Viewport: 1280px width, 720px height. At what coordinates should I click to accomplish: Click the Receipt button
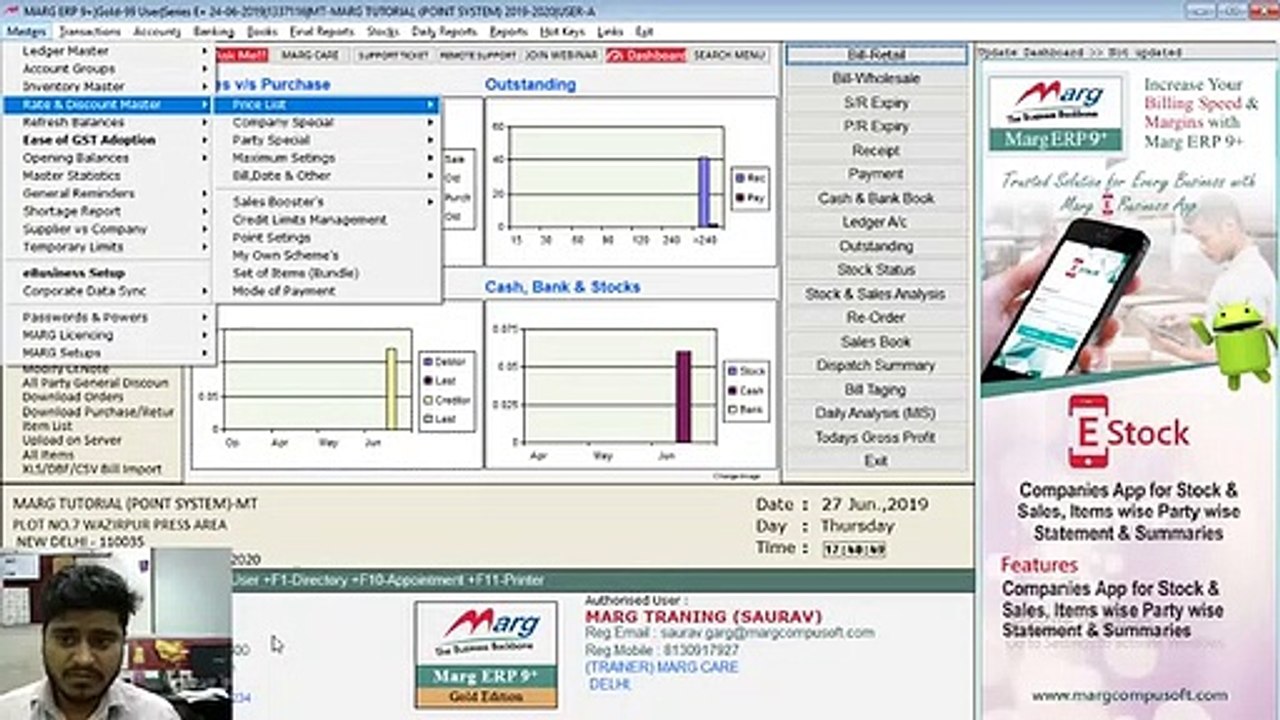click(876, 150)
